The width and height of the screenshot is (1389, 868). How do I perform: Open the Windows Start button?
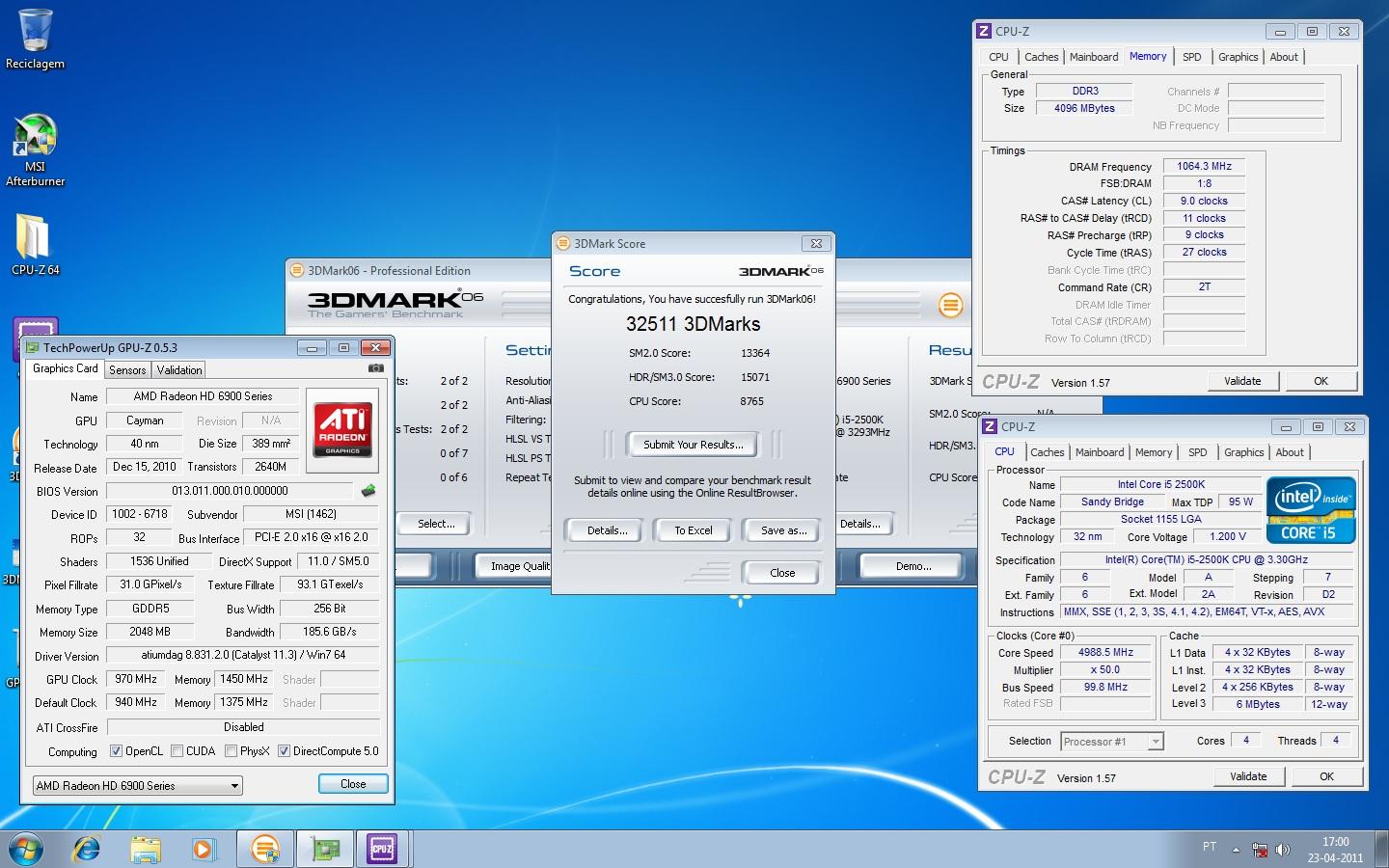coord(25,849)
